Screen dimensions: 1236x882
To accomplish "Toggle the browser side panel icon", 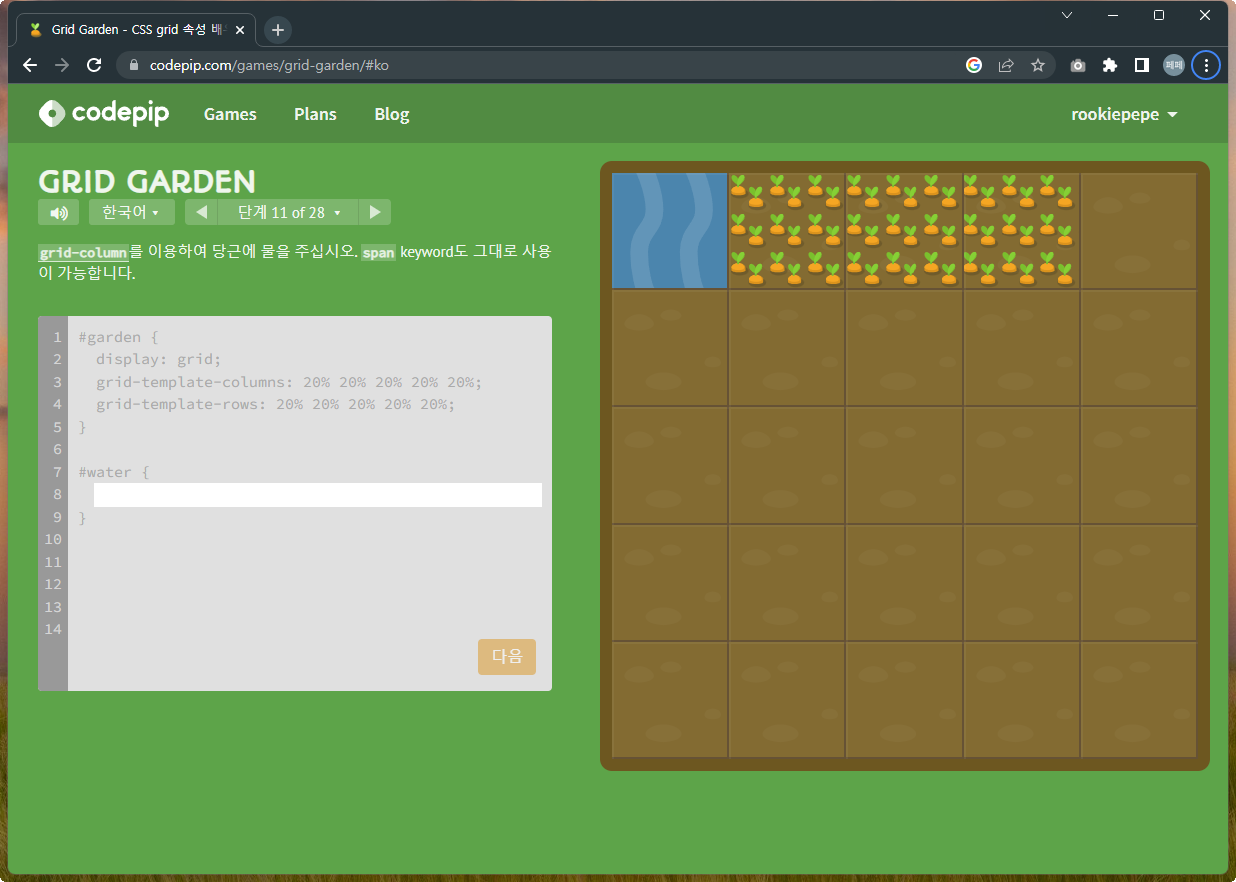I will point(1141,65).
